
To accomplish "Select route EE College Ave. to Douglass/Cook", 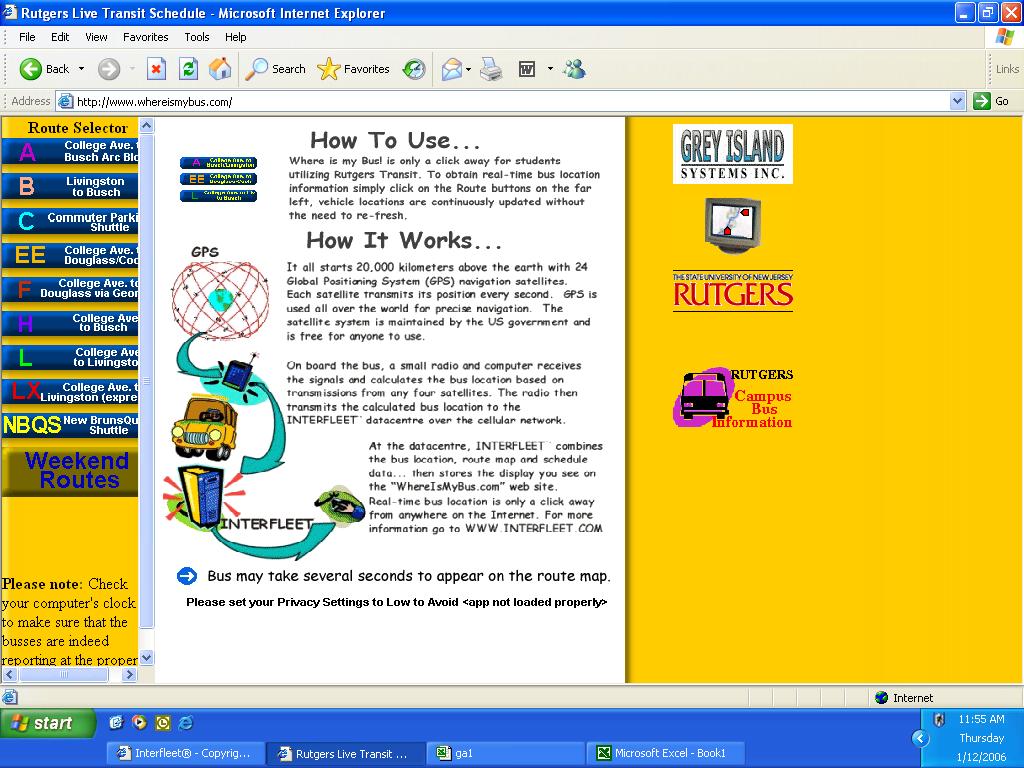I will click(x=70, y=255).
